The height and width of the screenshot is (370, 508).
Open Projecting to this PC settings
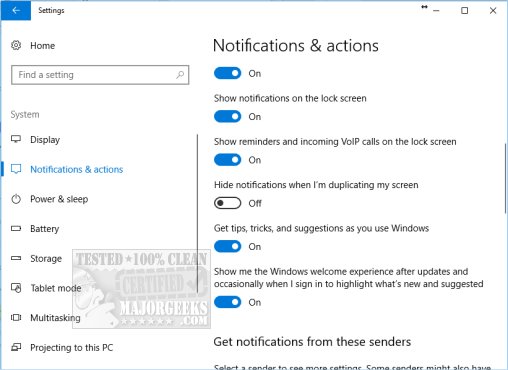coord(72,347)
